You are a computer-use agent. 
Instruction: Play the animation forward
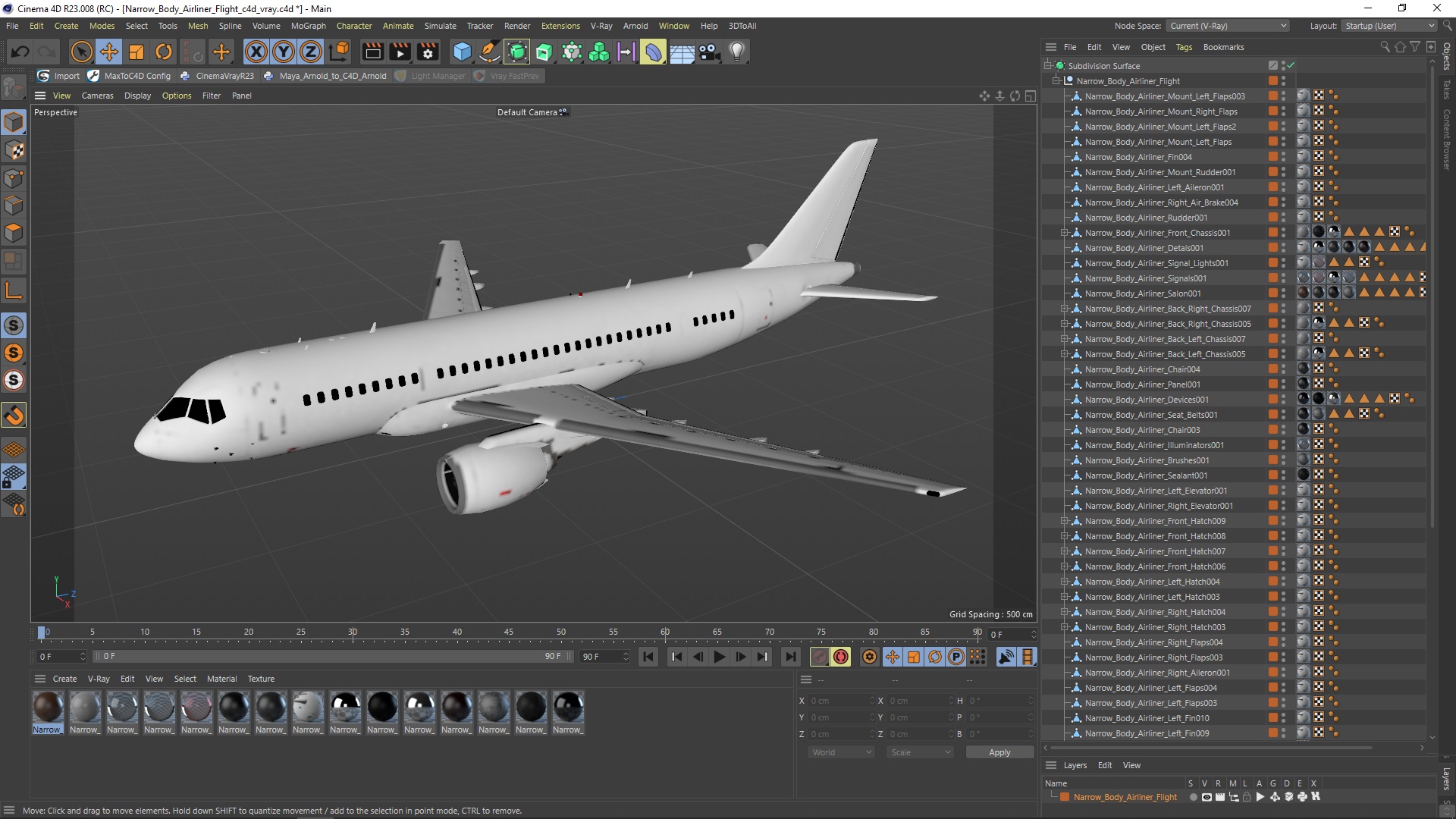[x=720, y=657]
